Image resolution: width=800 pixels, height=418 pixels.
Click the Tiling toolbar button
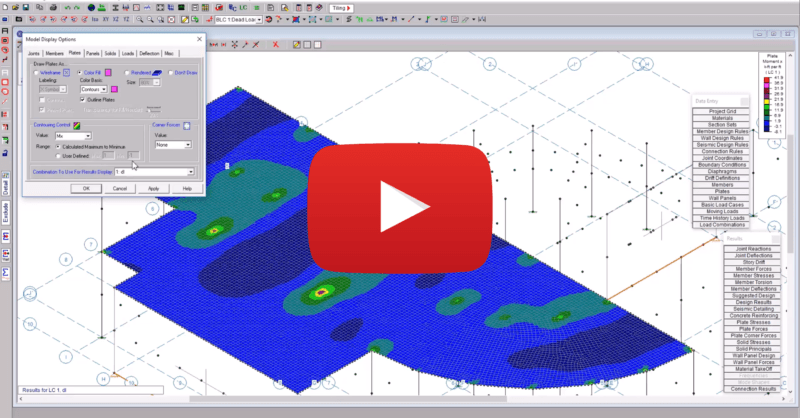[x=341, y=6]
